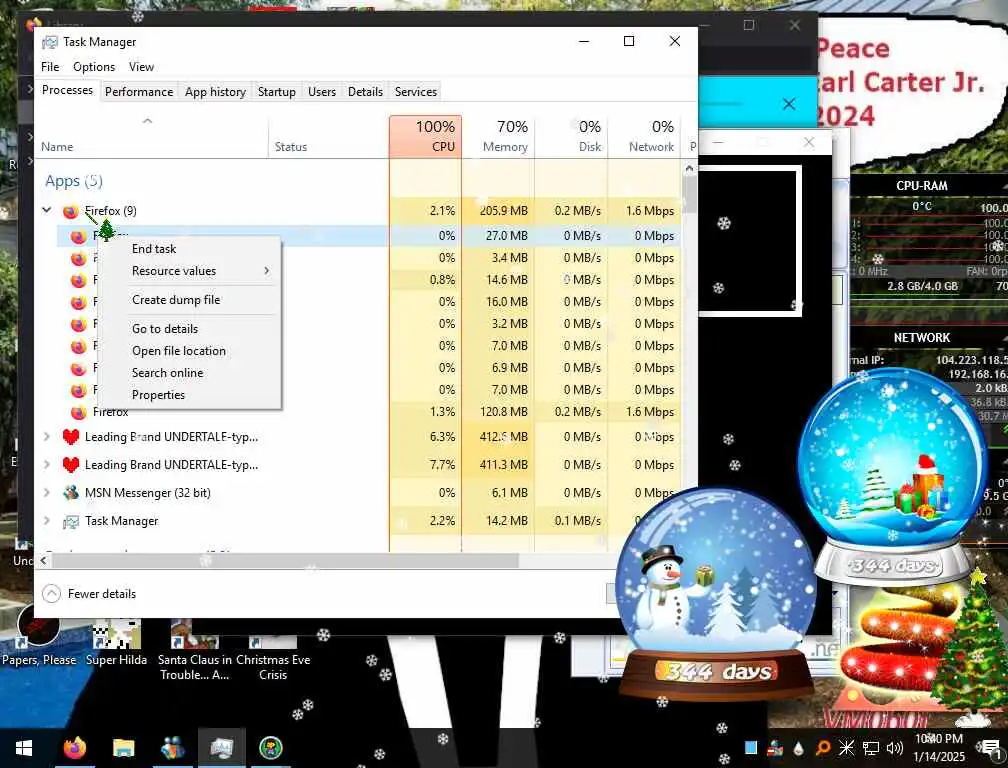Viewport: 1008px width, 768px height.
Task: Open the View menu
Action: pos(141,67)
